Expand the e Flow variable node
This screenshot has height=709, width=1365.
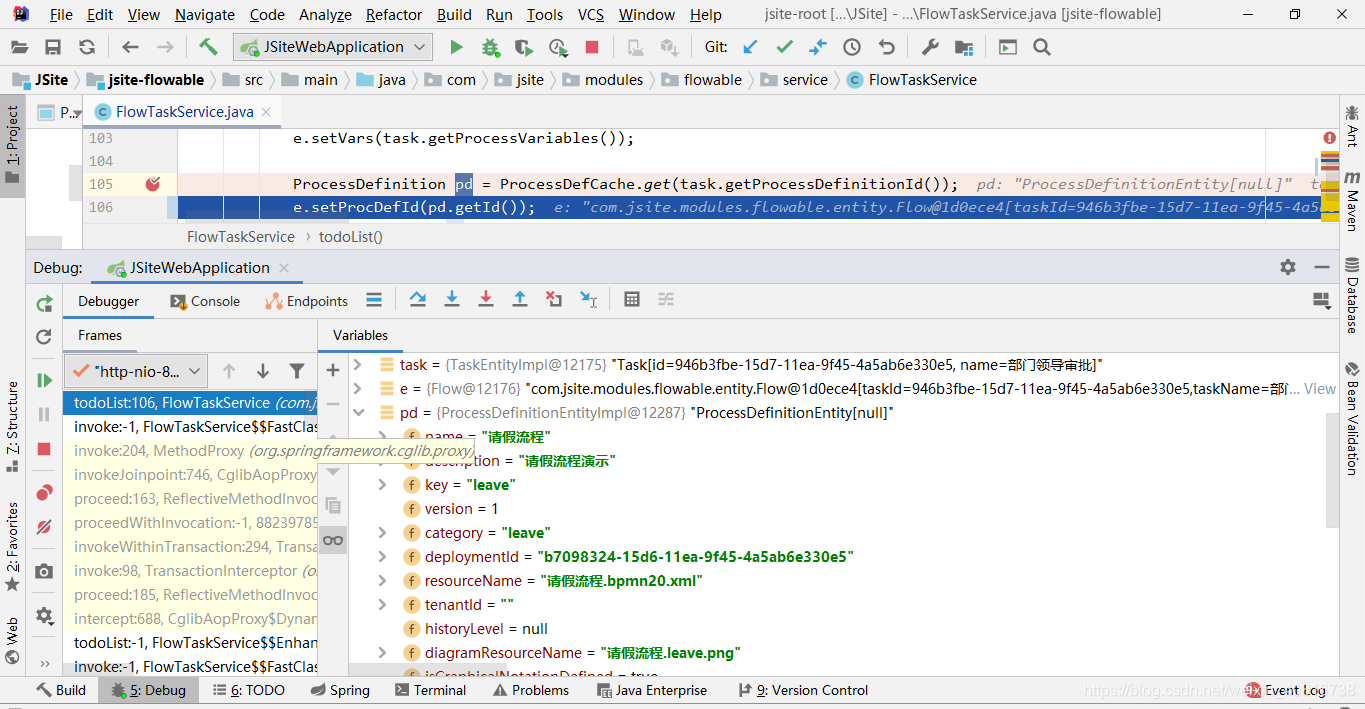[358, 389]
